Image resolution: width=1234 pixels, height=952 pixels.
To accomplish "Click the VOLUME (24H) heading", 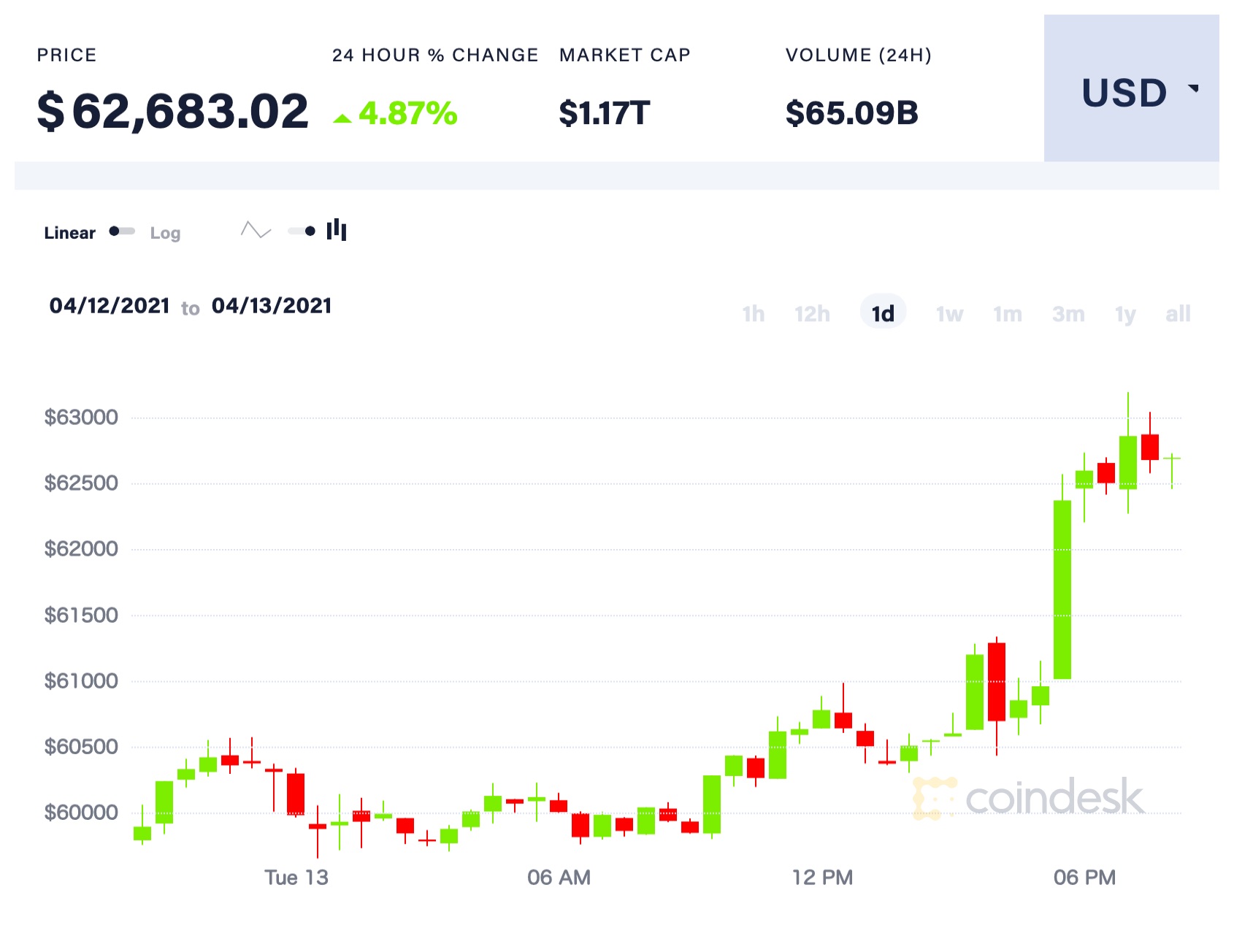I will pyautogui.click(x=859, y=55).
